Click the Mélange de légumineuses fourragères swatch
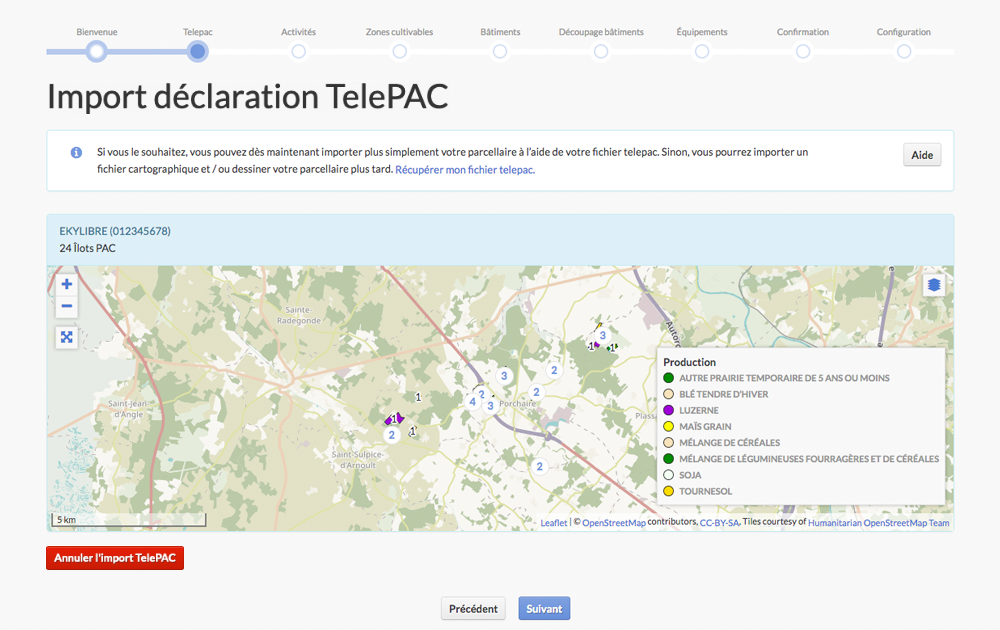1000x630 pixels. pyautogui.click(x=668, y=458)
